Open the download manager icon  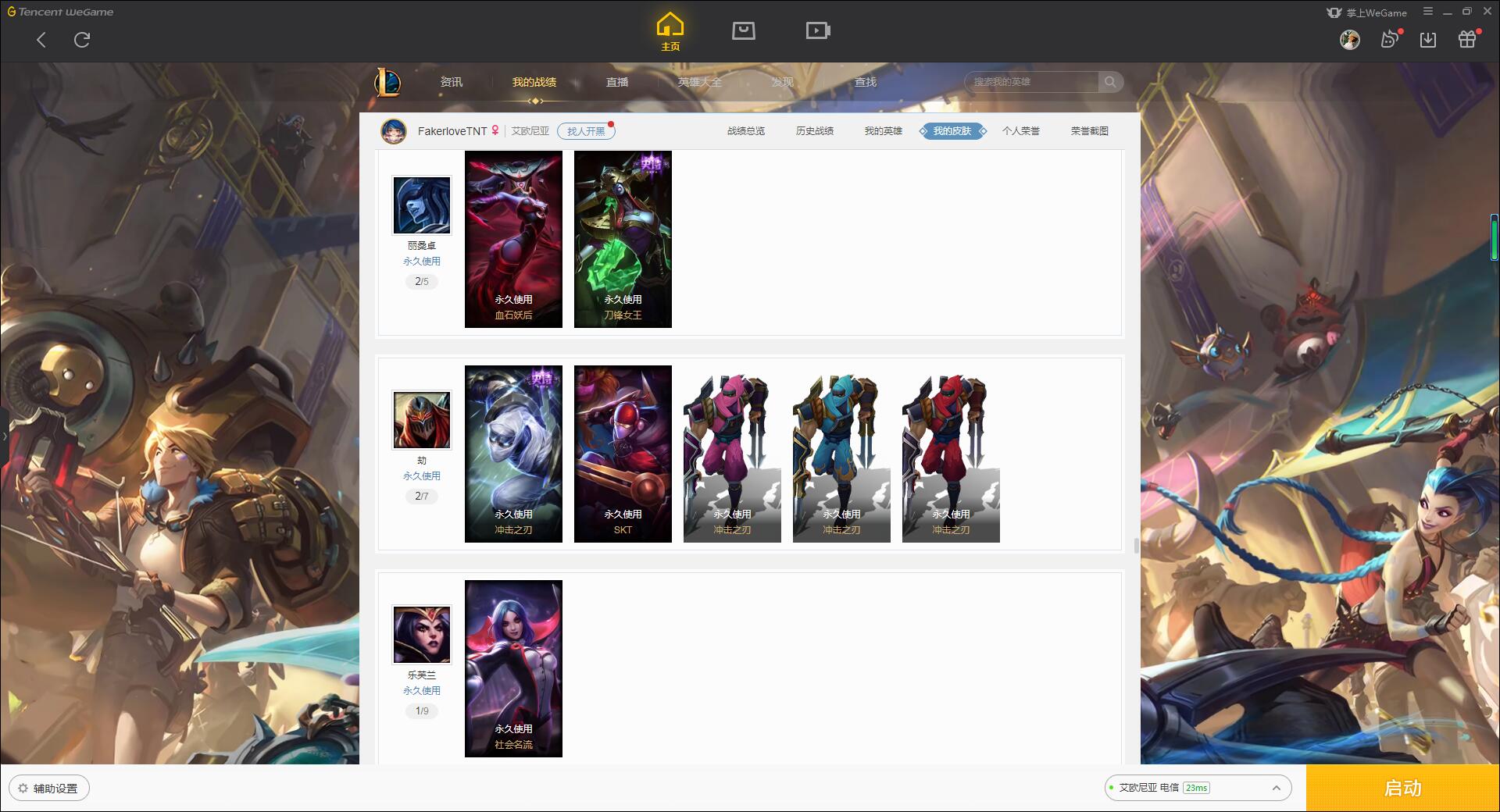point(1428,39)
